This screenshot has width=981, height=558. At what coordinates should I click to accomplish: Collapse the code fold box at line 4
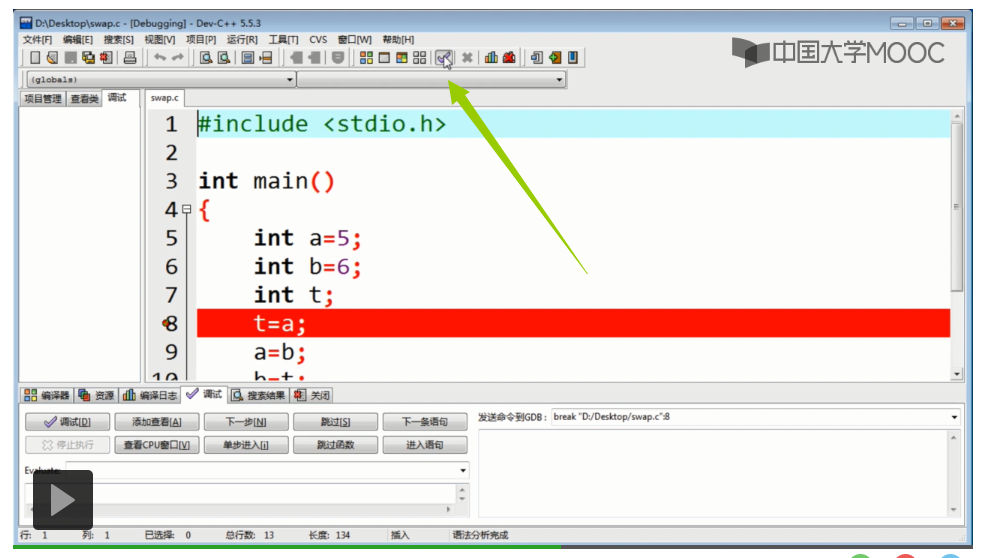(186, 210)
